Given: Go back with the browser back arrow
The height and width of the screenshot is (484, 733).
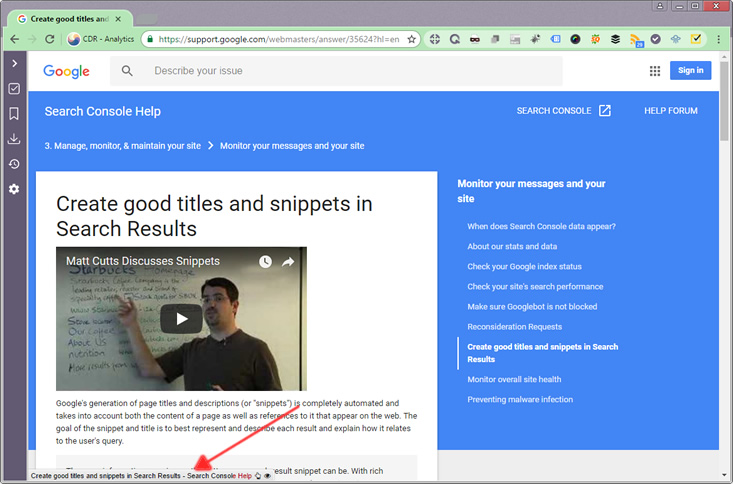Looking at the screenshot, I should pos(14,39).
